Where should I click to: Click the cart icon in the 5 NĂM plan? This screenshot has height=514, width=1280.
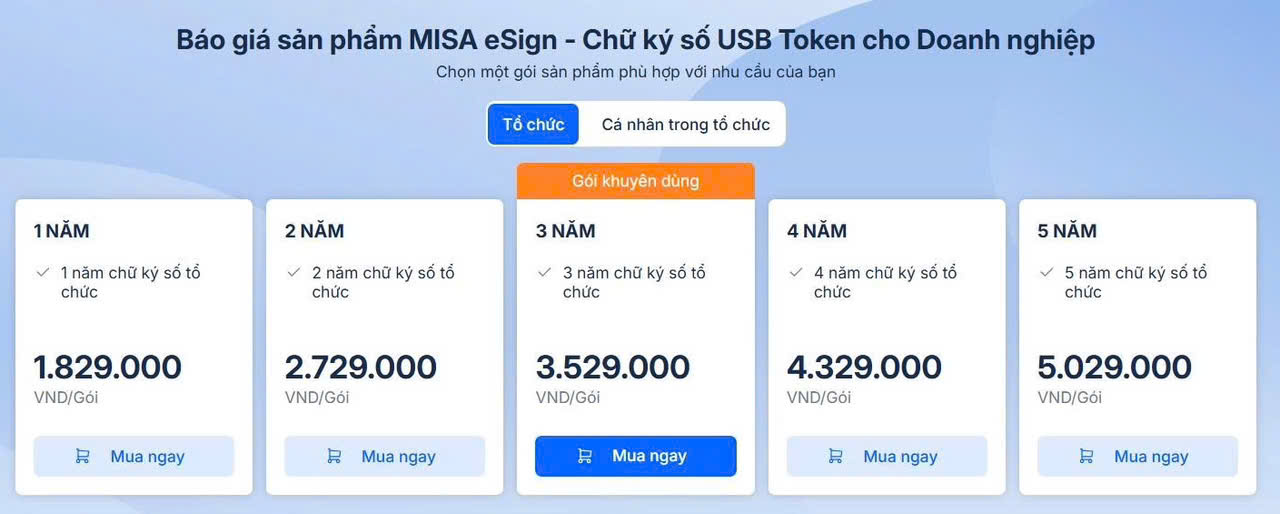coord(1087,456)
